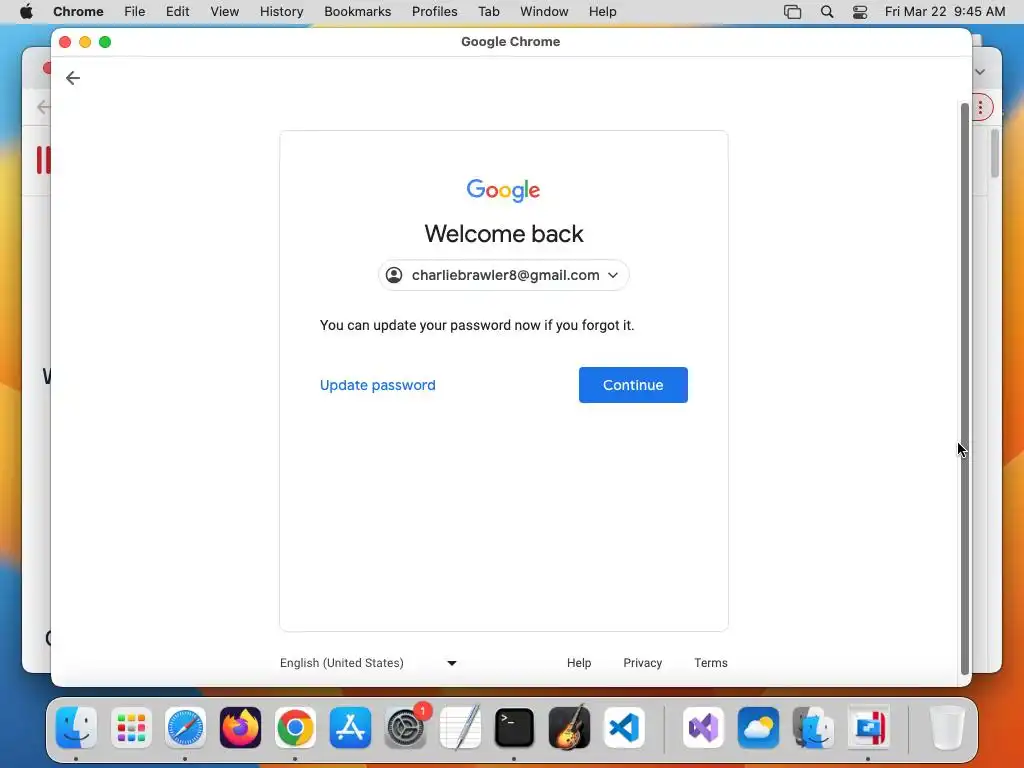The width and height of the screenshot is (1024, 768).
Task: Open Spotlight search in menu bar
Action: 827,12
